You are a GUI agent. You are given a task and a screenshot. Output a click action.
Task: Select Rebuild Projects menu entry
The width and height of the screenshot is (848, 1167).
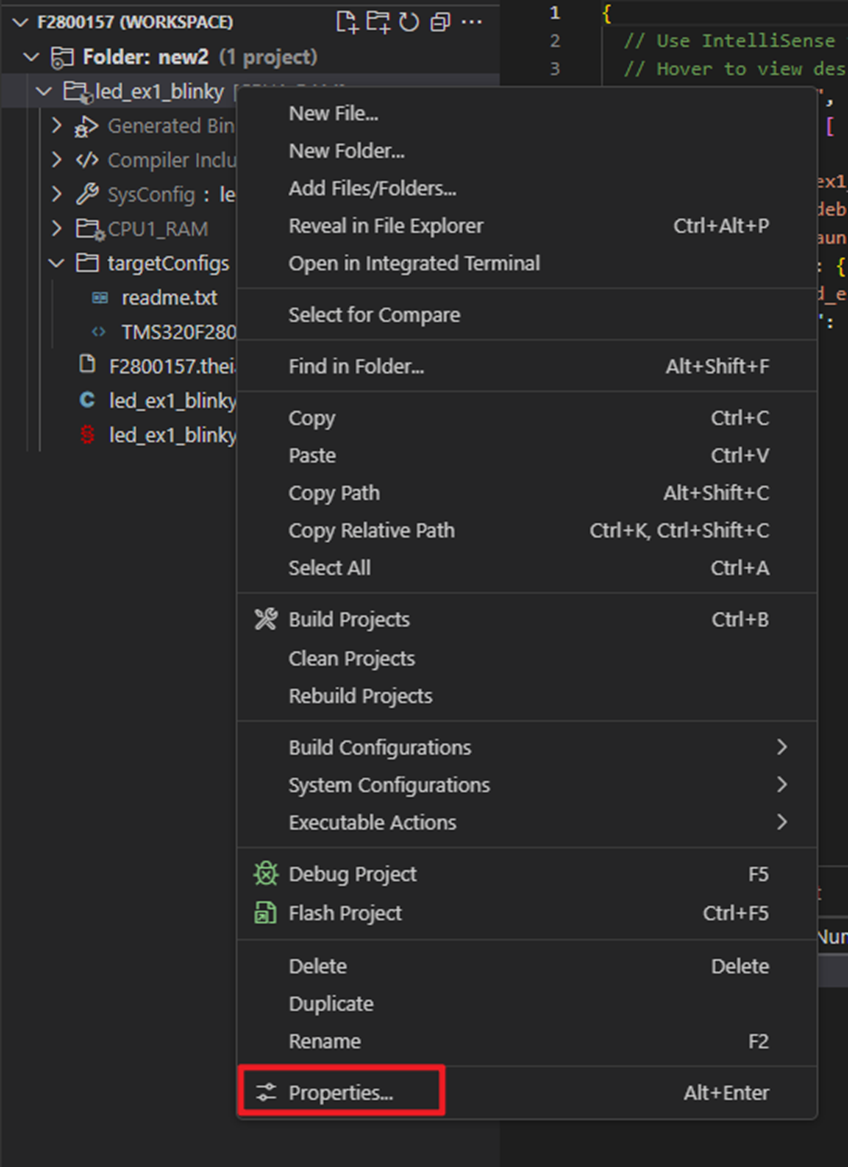pyautogui.click(x=360, y=696)
